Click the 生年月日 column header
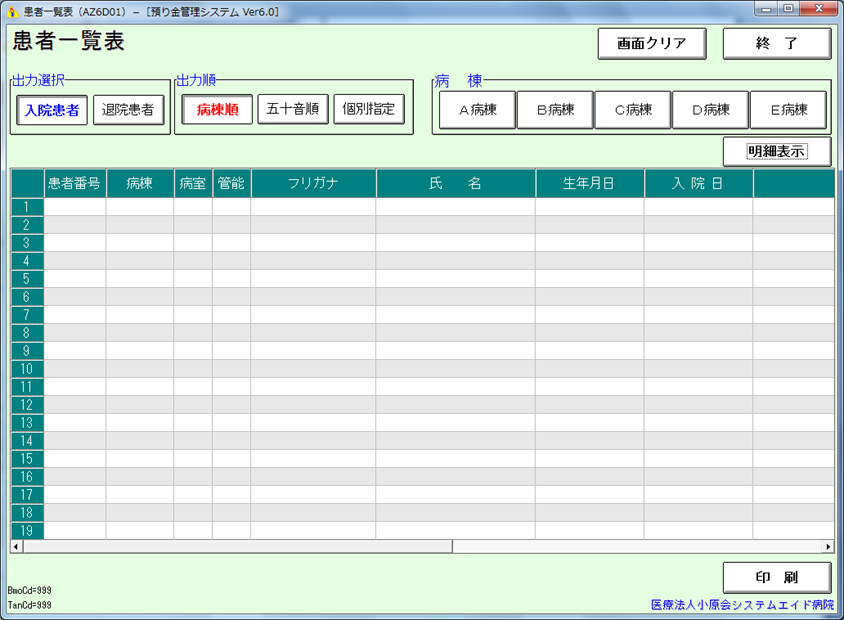This screenshot has width=844, height=620. (x=590, y=184)
